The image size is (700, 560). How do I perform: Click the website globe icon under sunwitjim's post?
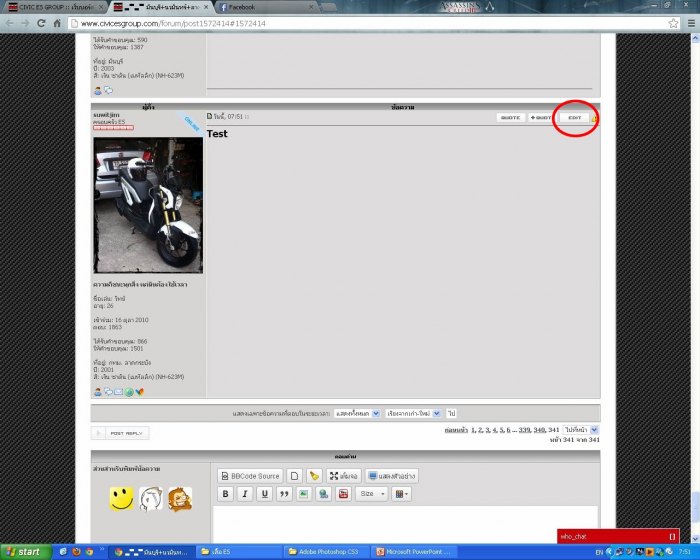129,392
